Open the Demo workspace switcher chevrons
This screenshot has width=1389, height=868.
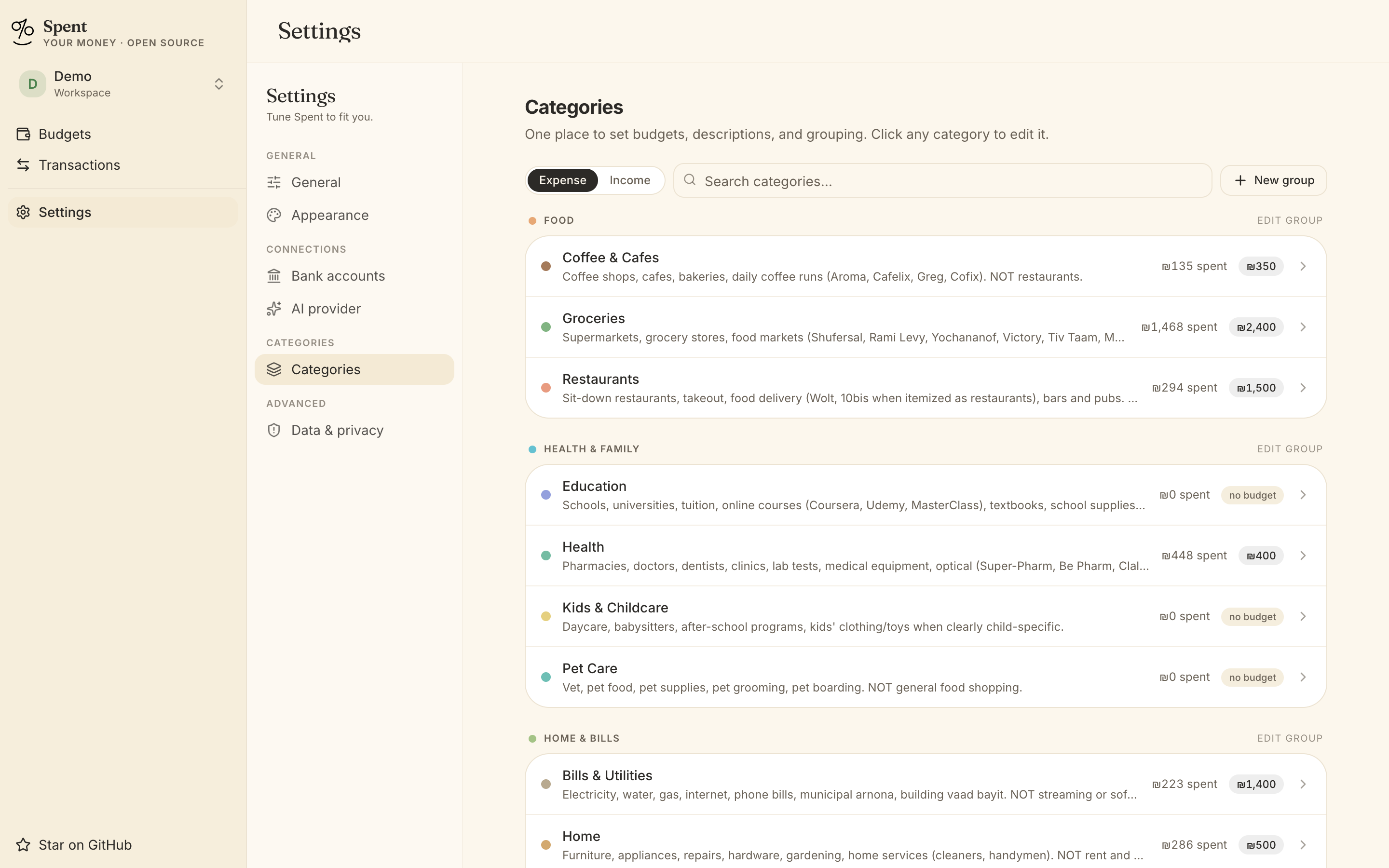218,84
